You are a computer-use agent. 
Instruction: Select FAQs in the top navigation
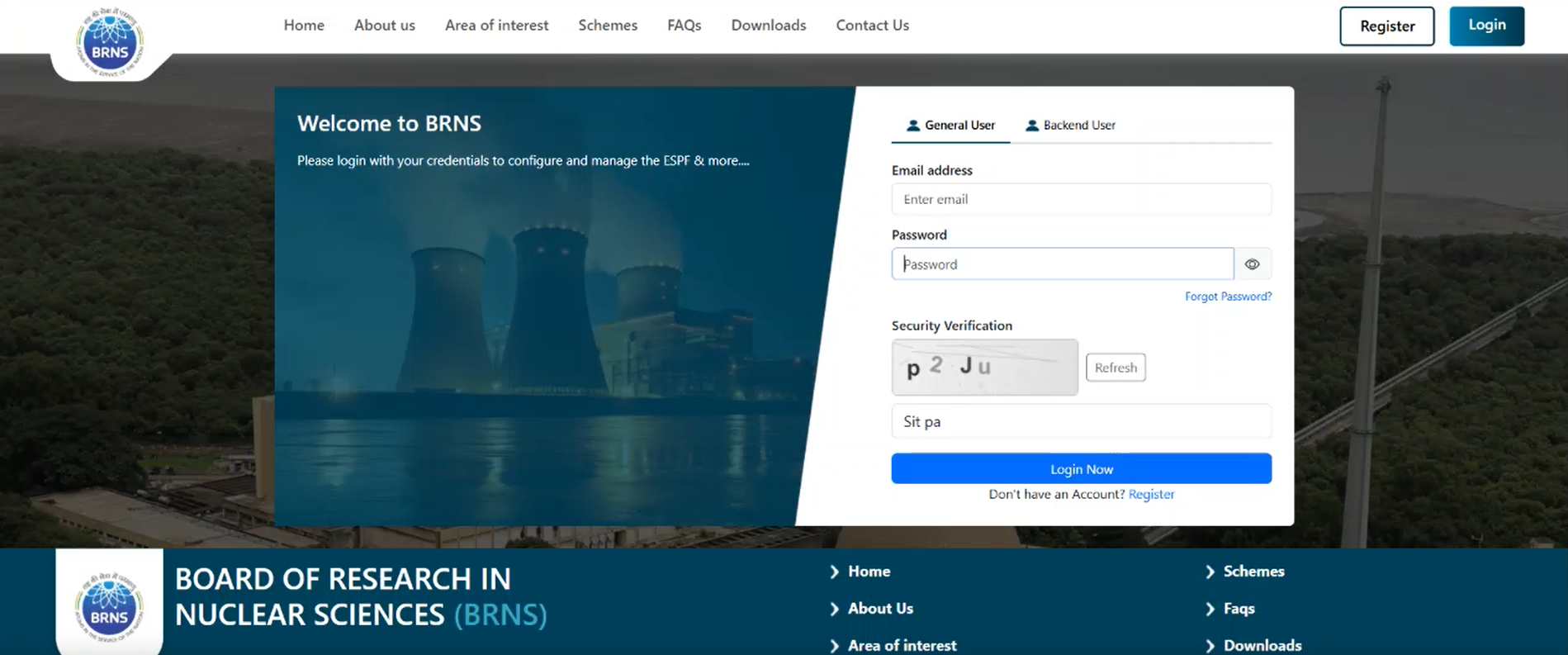pos(685,26)
